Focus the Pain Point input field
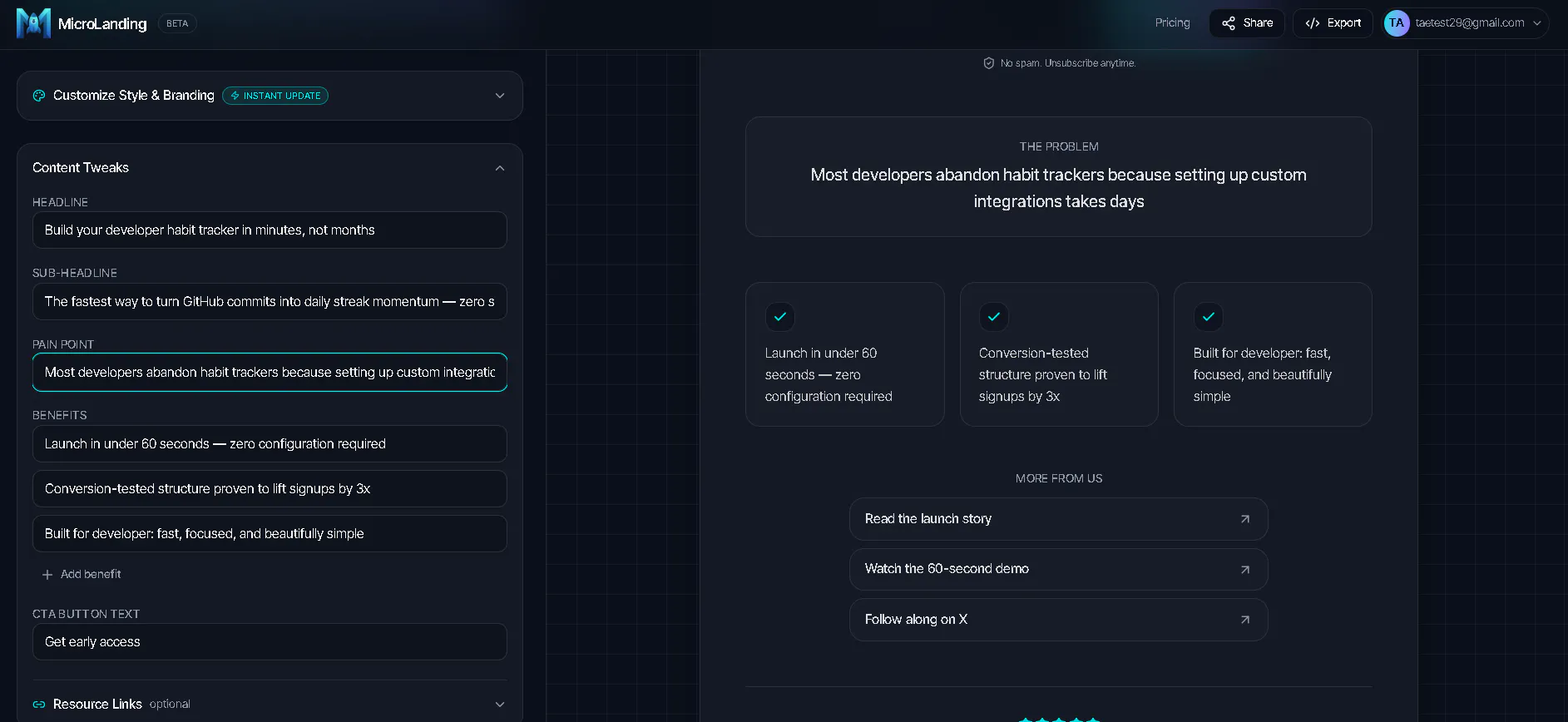 point(270,373)
